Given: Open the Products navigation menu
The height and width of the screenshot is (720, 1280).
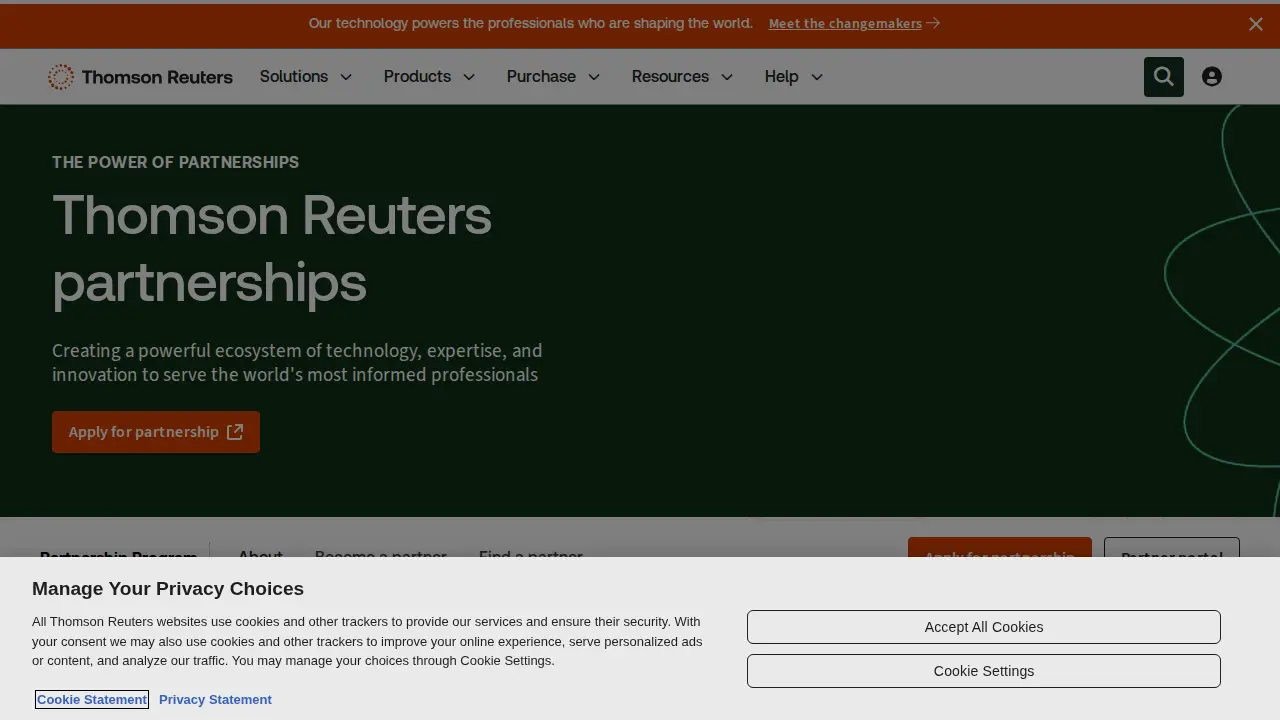Looking at the screenshot, I should 430,77.
